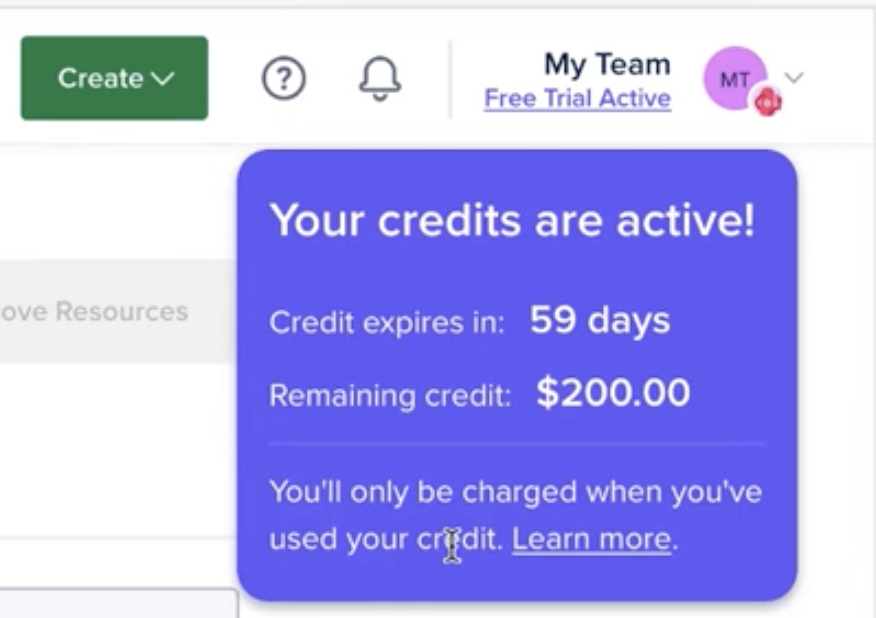Screen dimensions: 876x618
Task: Open the Free Trial Active link
Action: 578,99
